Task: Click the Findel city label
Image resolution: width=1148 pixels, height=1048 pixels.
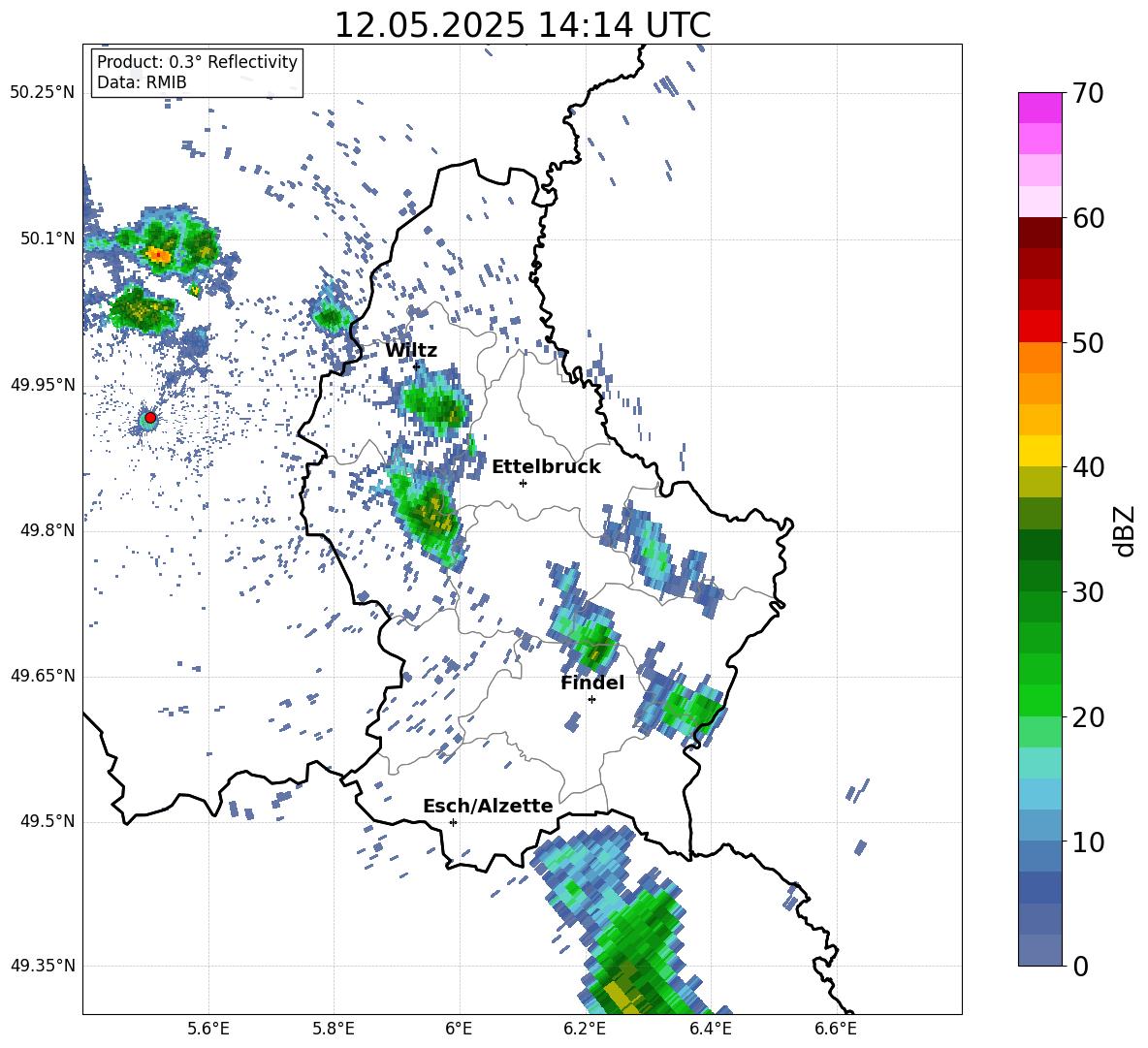Action: click(592, 683)
